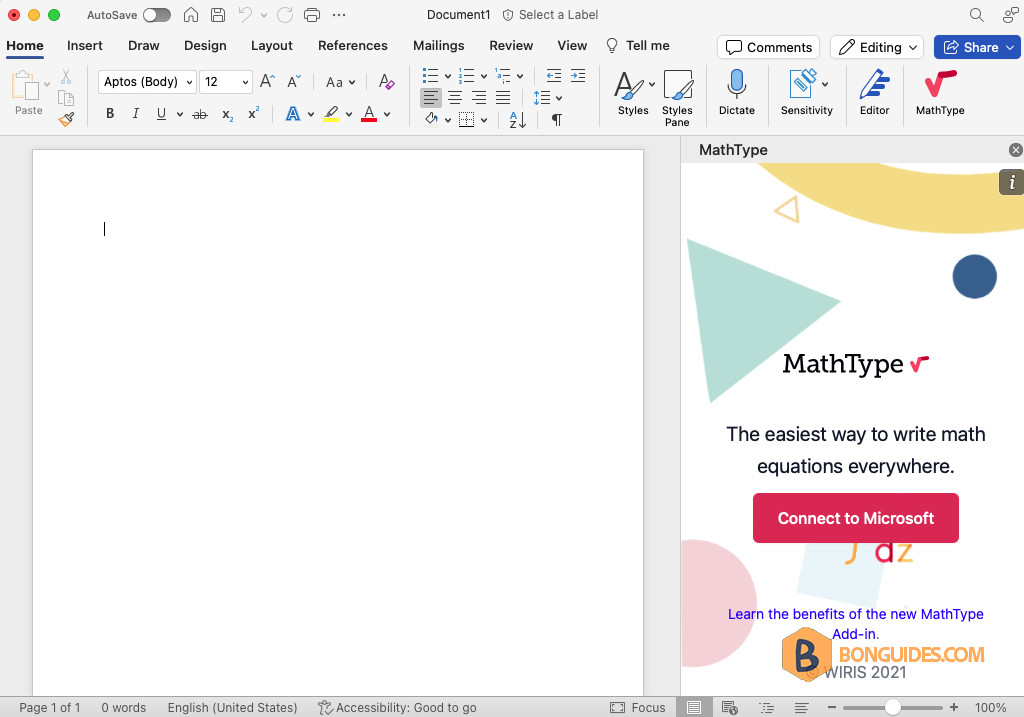Click the Home icon in title bar
The width and height of the screenshot is (1024, 717).
tap(191, 14)
